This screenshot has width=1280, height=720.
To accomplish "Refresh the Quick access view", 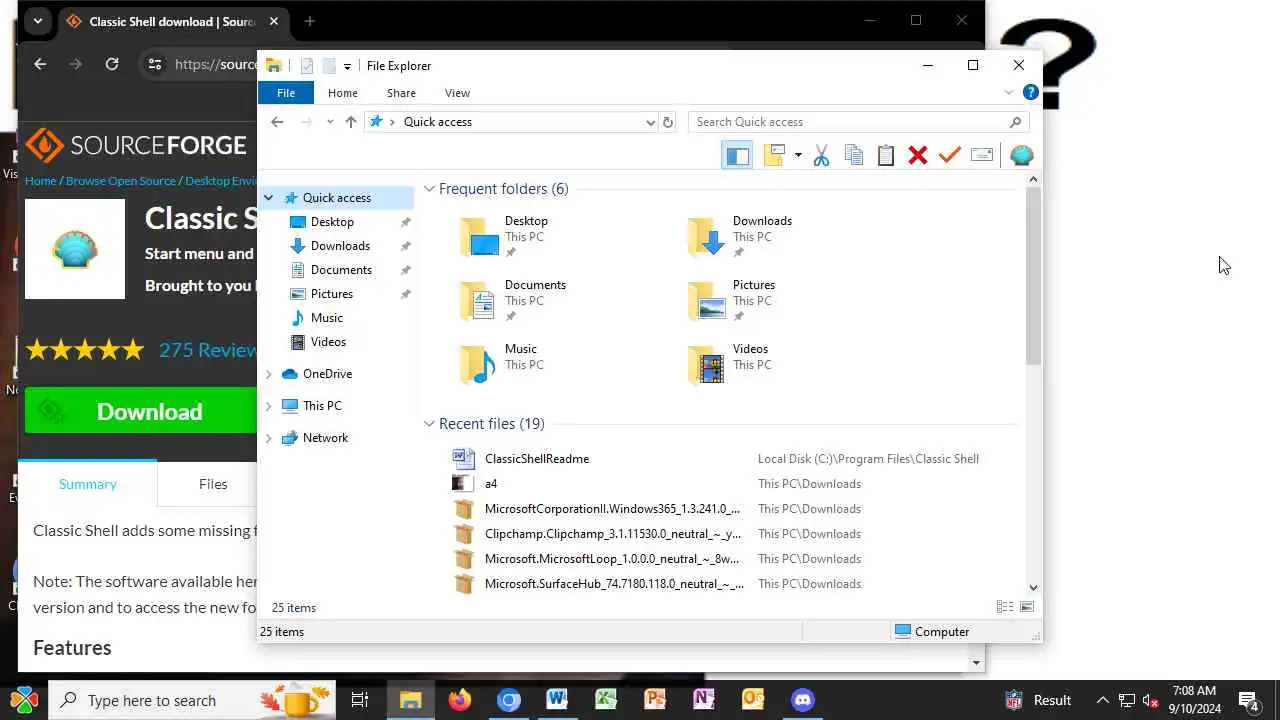I will [668, 122].
